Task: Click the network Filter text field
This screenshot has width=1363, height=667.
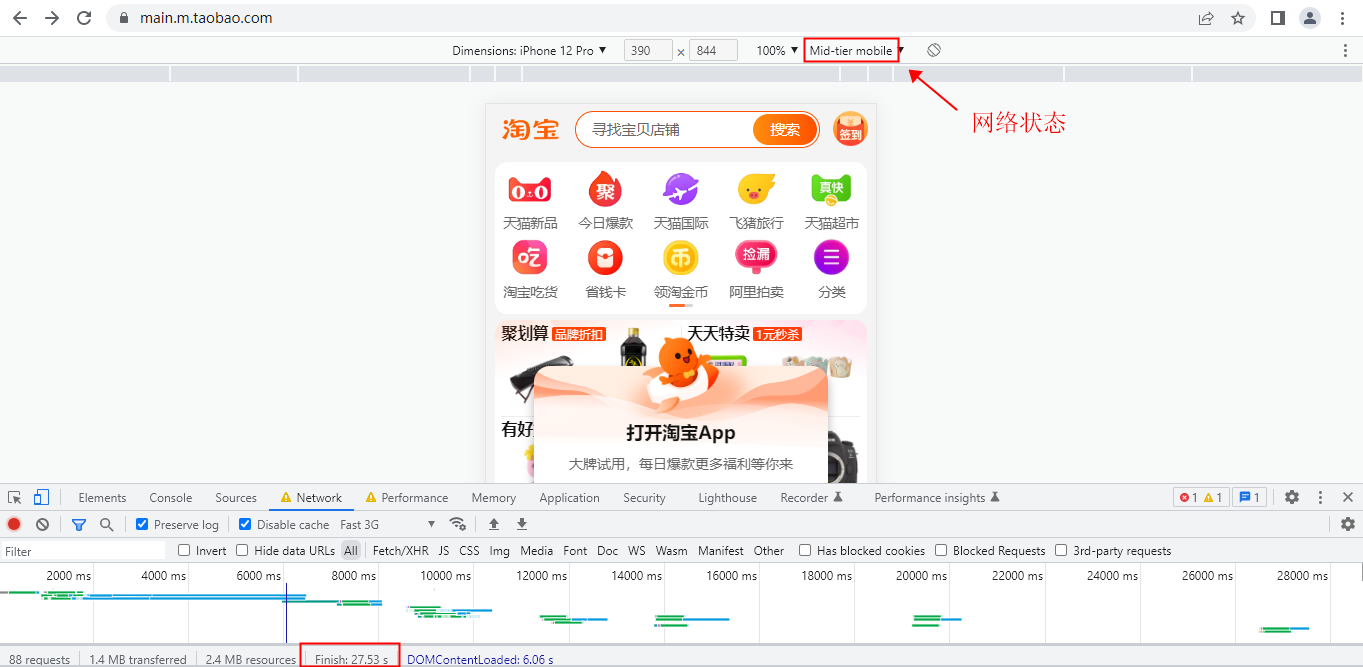Action: tap(83, 551)
